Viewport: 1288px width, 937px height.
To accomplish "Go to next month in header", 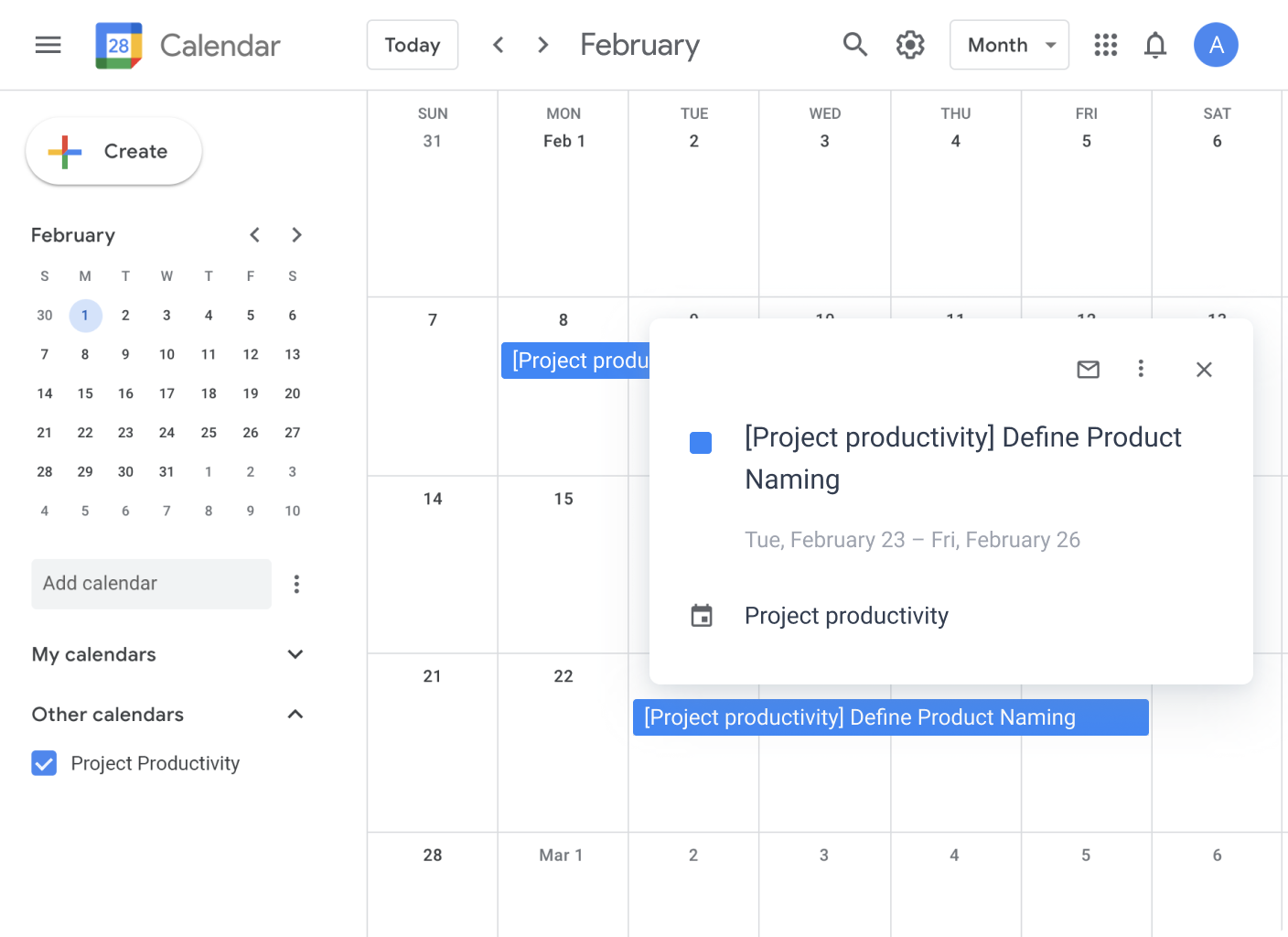I will pyautogui.click(x=543, y=45).
